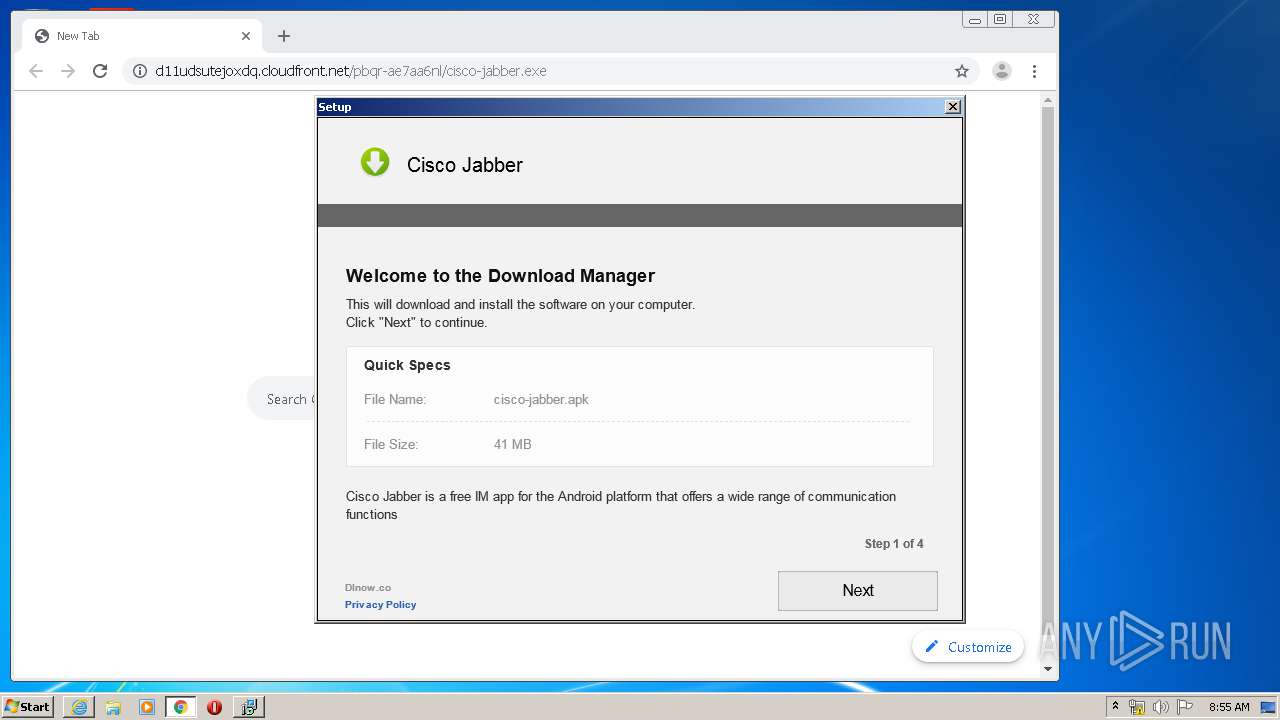
Task: Open the Windows Start menu
Action: pyautogui.click(x=27, y=706)
